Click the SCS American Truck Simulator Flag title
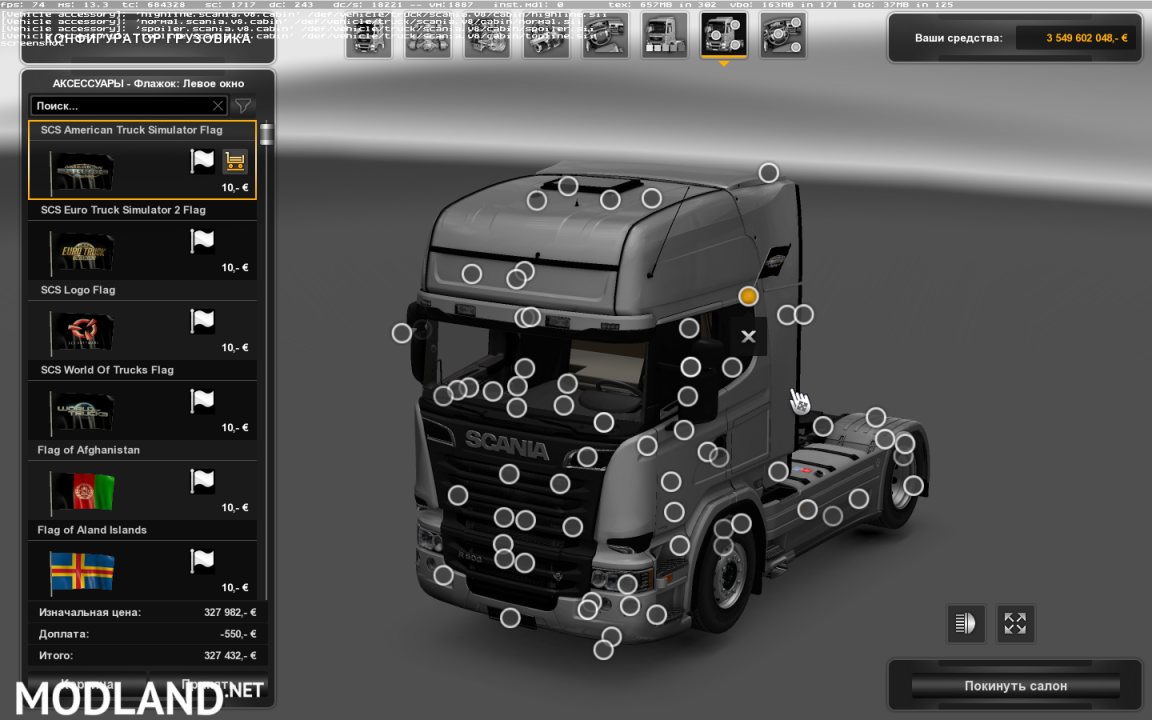Viewport: 1152px width, 720px height. (132, 130)
